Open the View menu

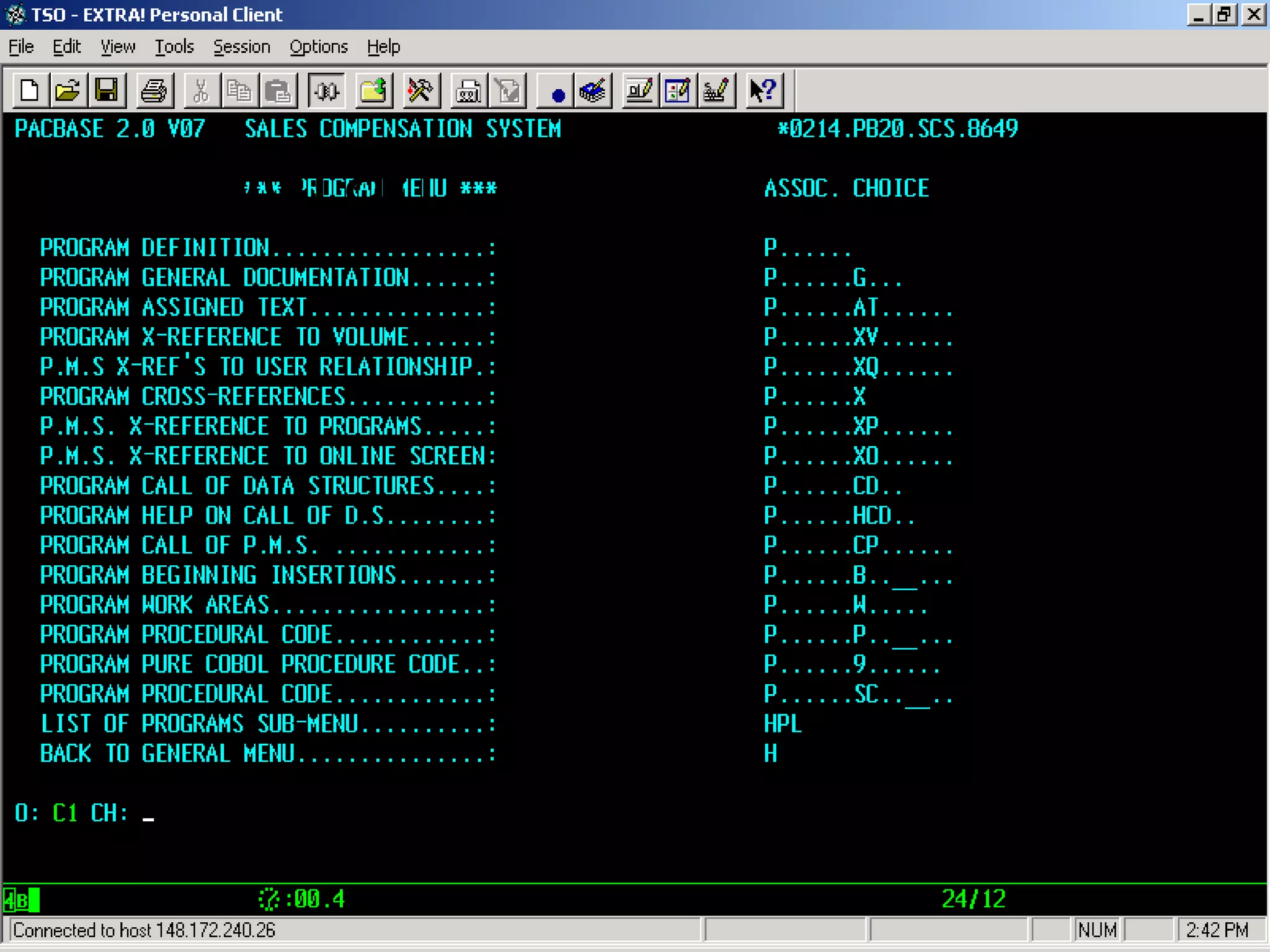point(118,47)
